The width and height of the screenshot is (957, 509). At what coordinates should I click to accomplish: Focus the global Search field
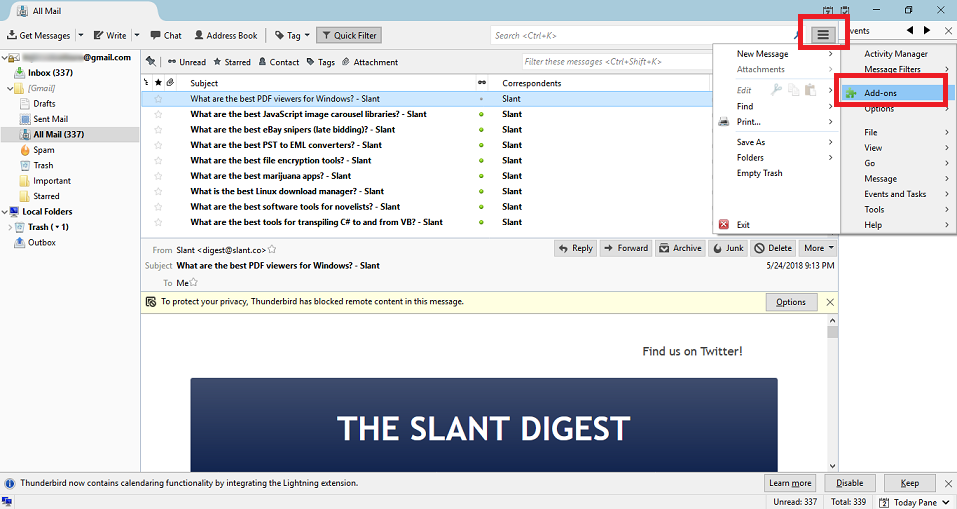pos(644,35)
